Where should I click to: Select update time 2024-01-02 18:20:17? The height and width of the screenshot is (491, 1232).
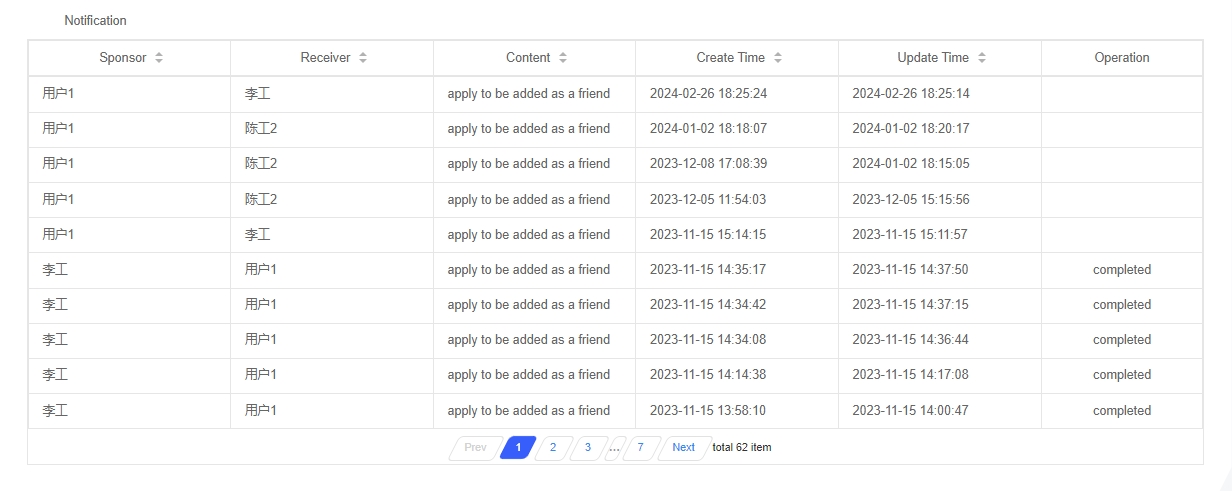click(911, 129)
